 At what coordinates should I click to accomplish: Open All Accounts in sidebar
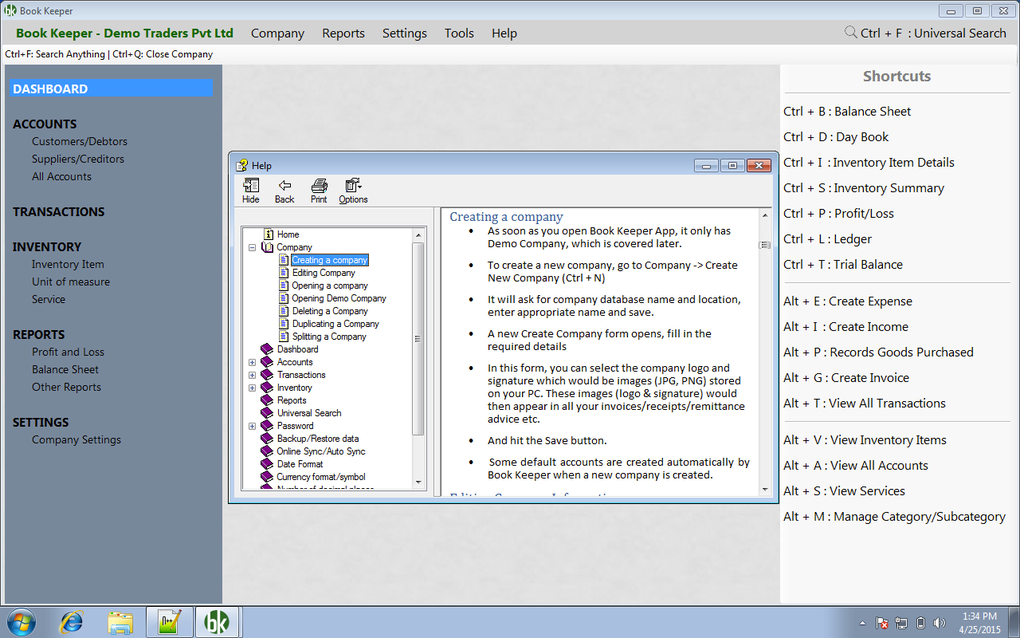coord(62,176)
